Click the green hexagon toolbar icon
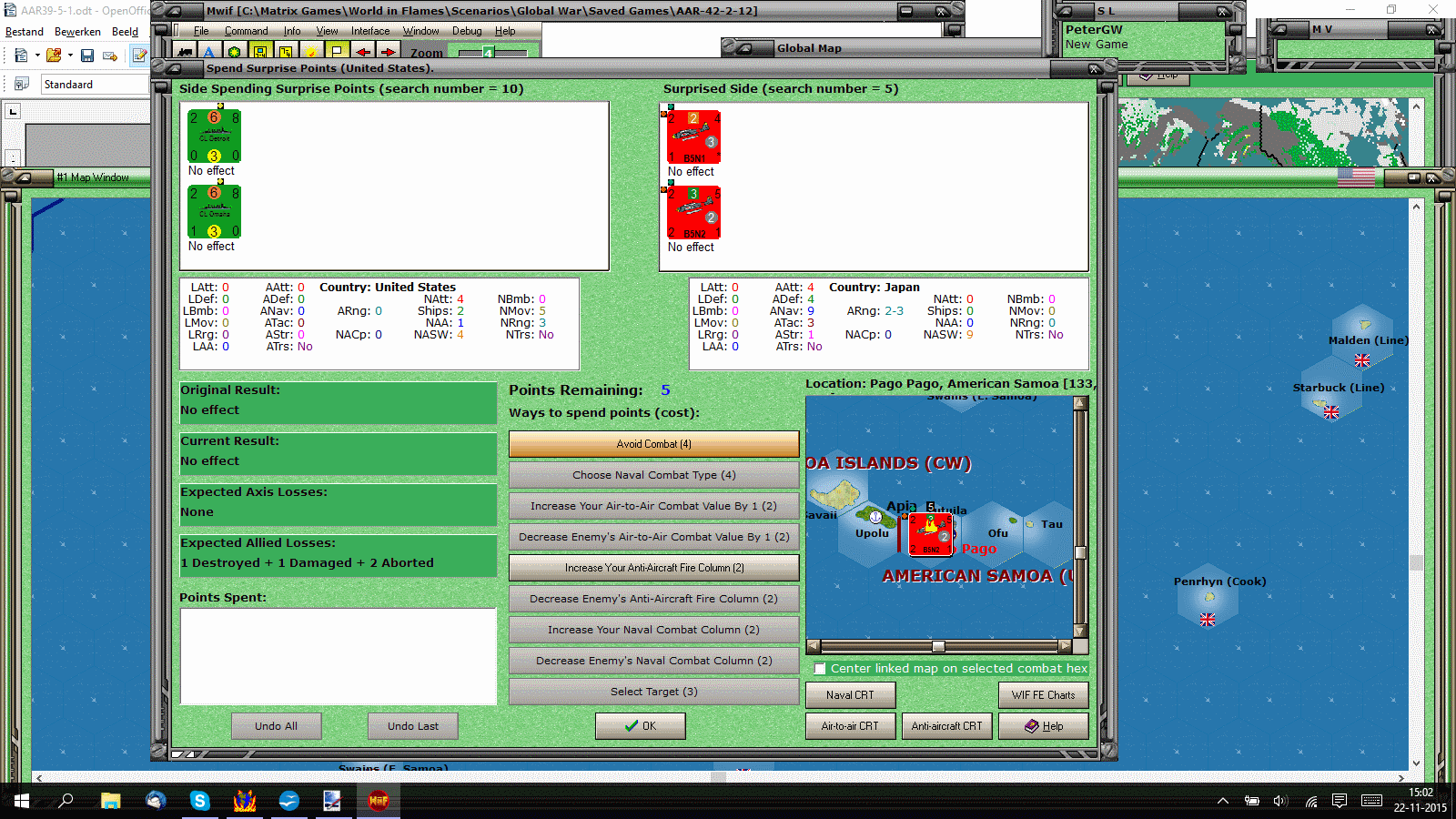This screenshot has height=819, width=1456. pos(235,52)
